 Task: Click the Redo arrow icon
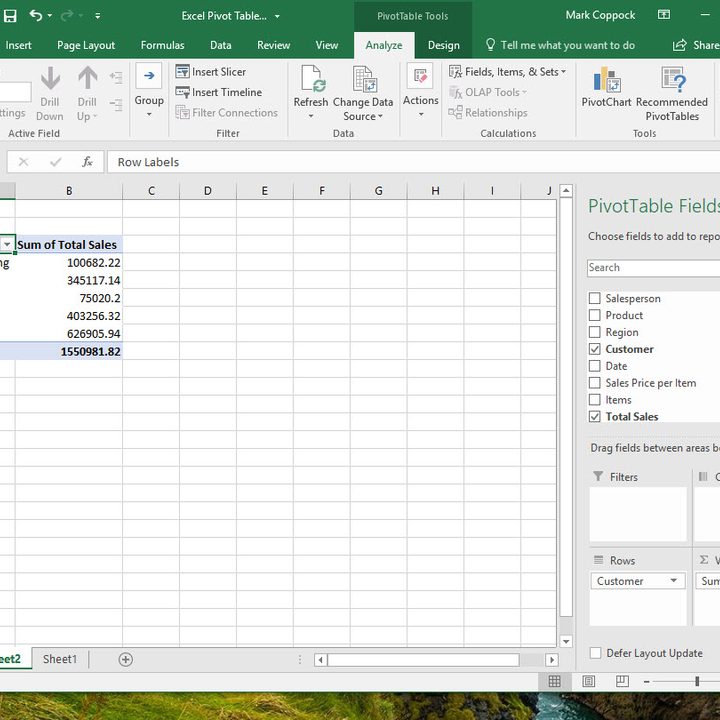(x=67, y=16)
